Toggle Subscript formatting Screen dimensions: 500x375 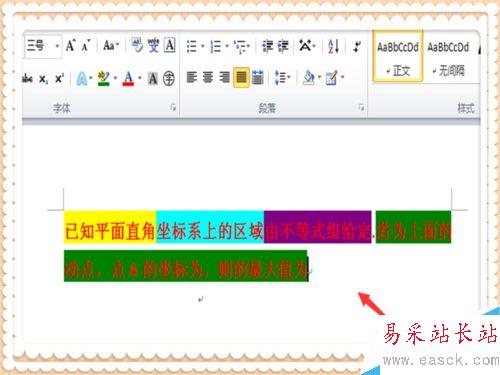pyautogui.click(x=43, y=79)
